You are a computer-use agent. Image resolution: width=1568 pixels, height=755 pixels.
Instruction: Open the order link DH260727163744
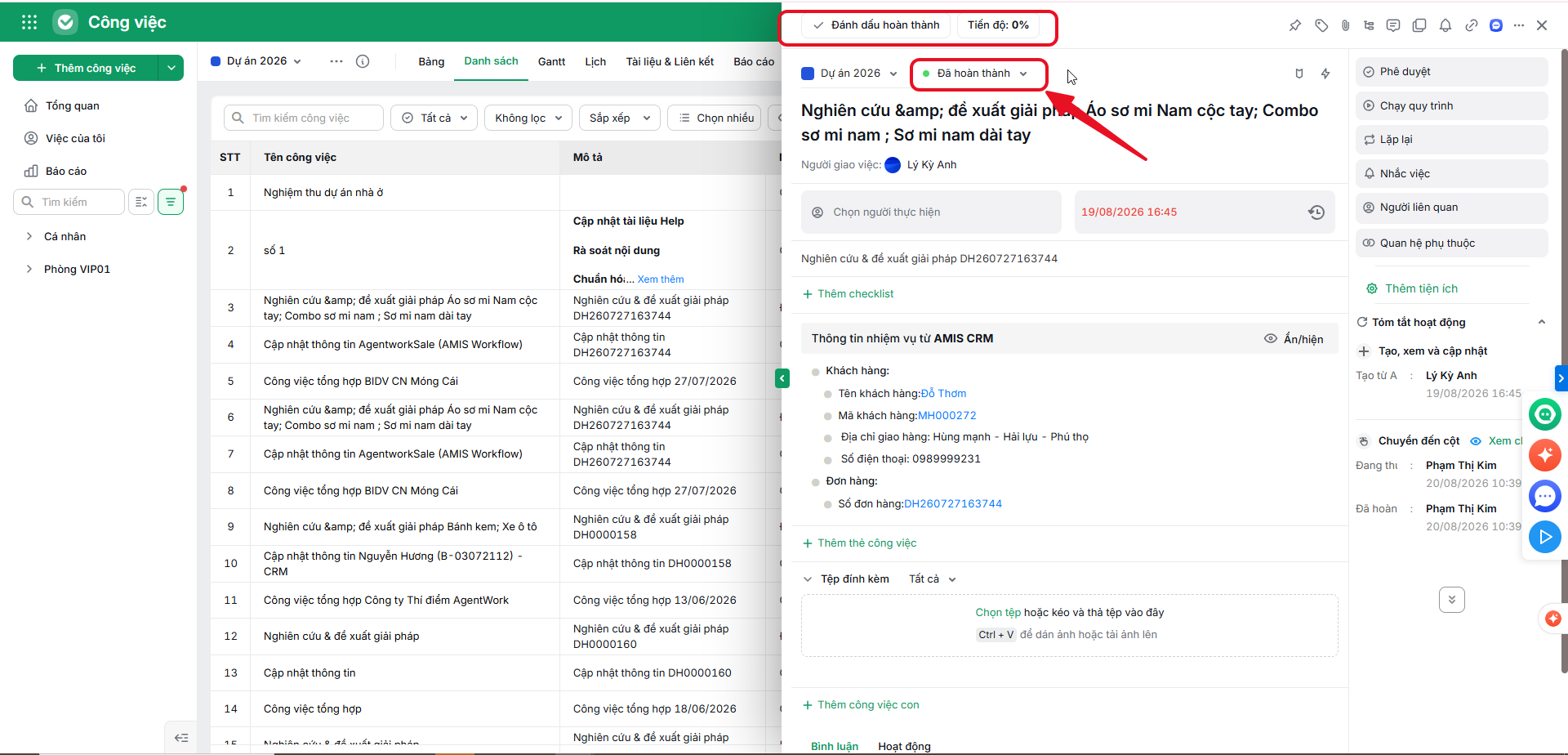point(953,504)
